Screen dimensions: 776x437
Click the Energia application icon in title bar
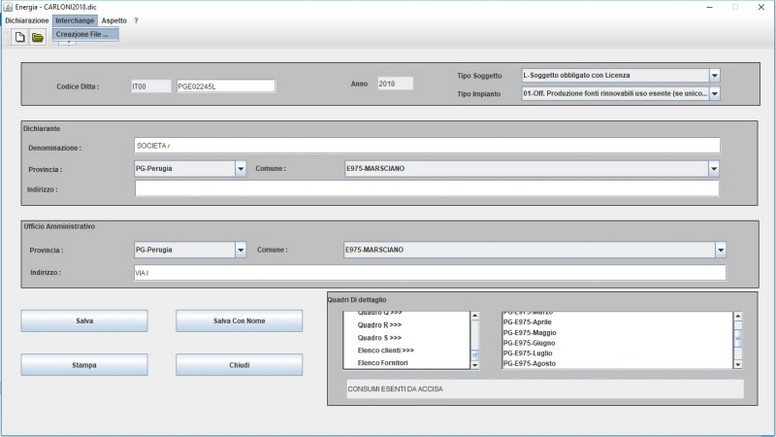pyautogui.click(x=8, y=7)
